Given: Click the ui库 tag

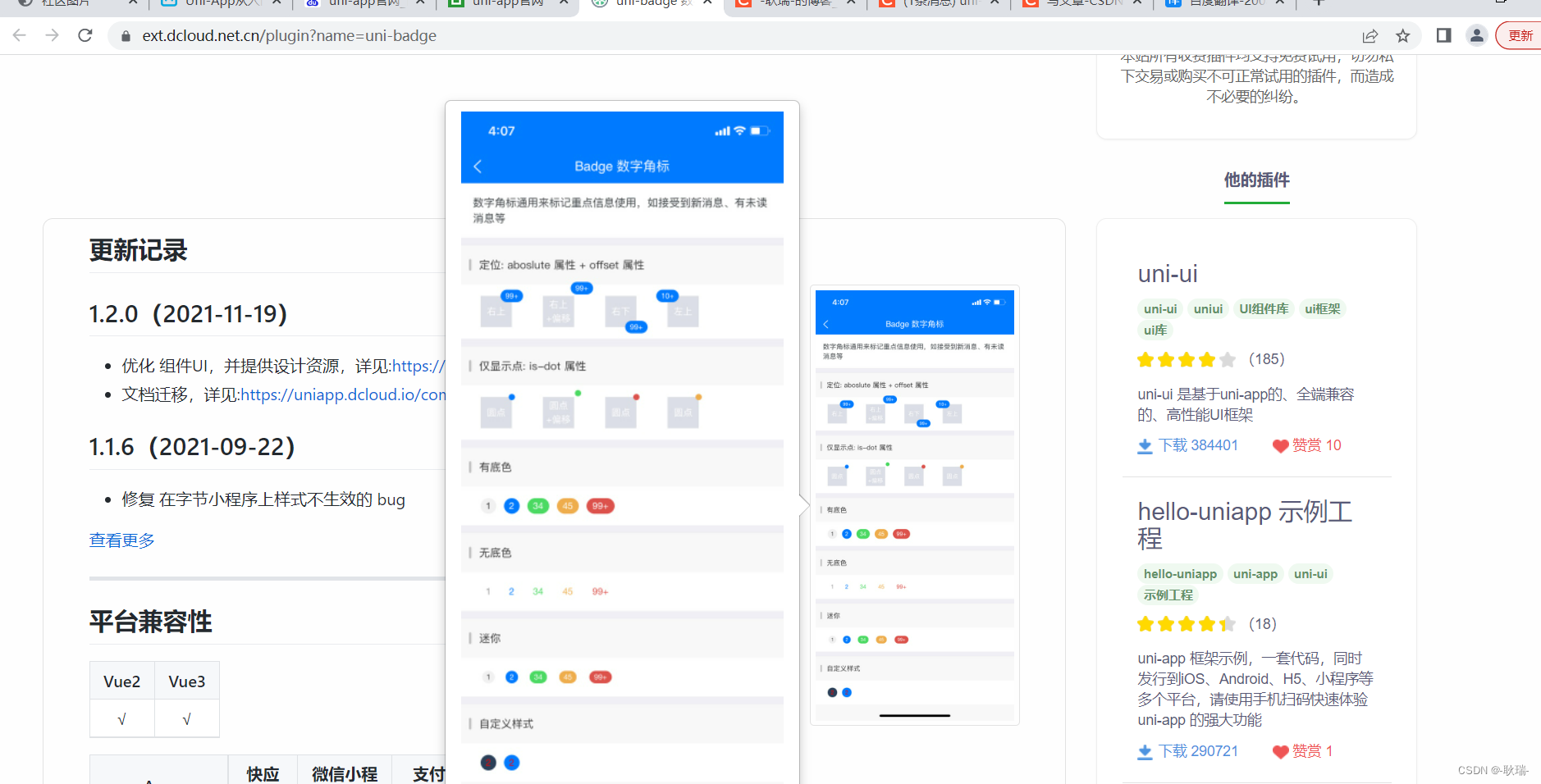Looking at the screenshot, I should 1155,330.
